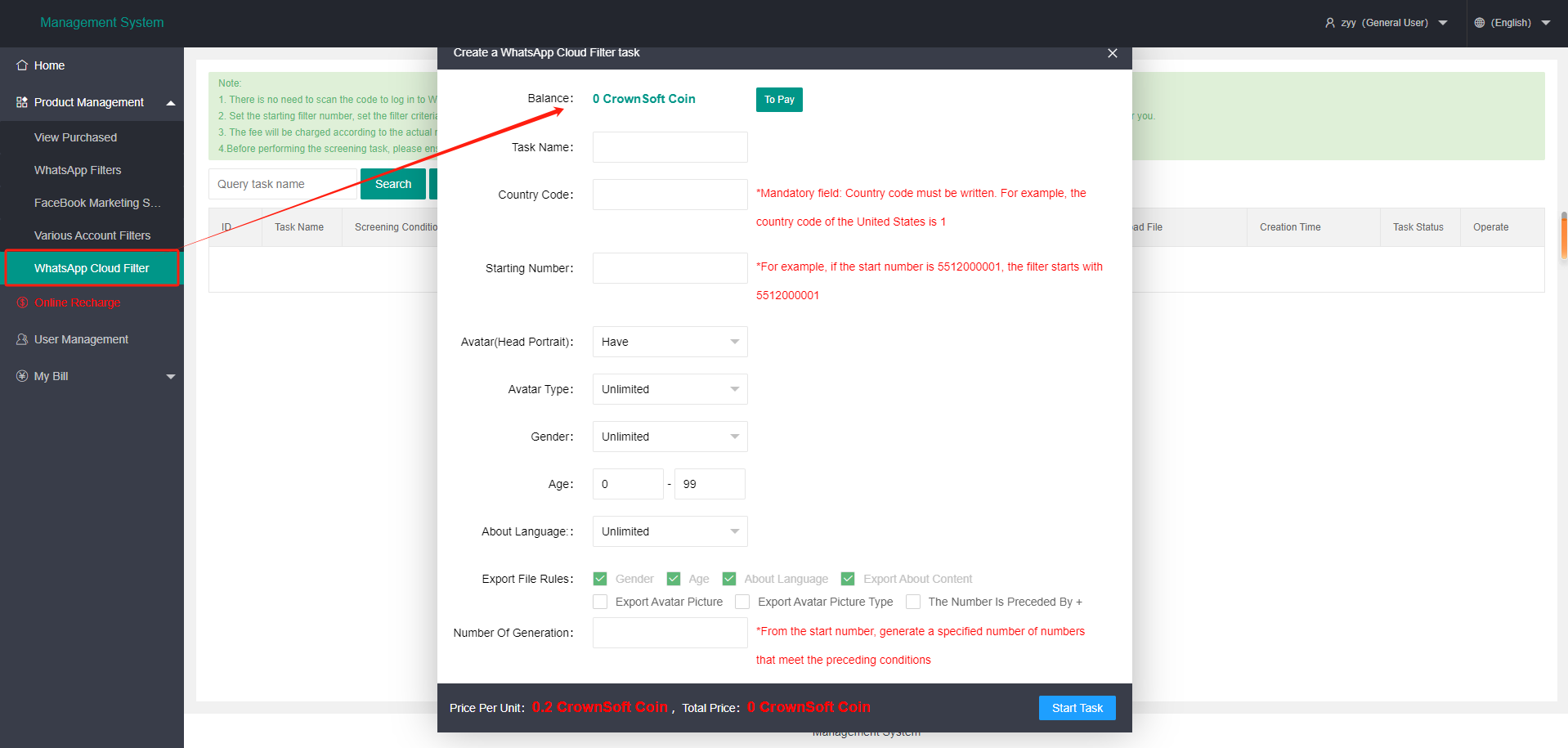The width and height of the screenshot is (1568, 748).
Task: Click the Product Management grid icon
Action: (22, 102)
